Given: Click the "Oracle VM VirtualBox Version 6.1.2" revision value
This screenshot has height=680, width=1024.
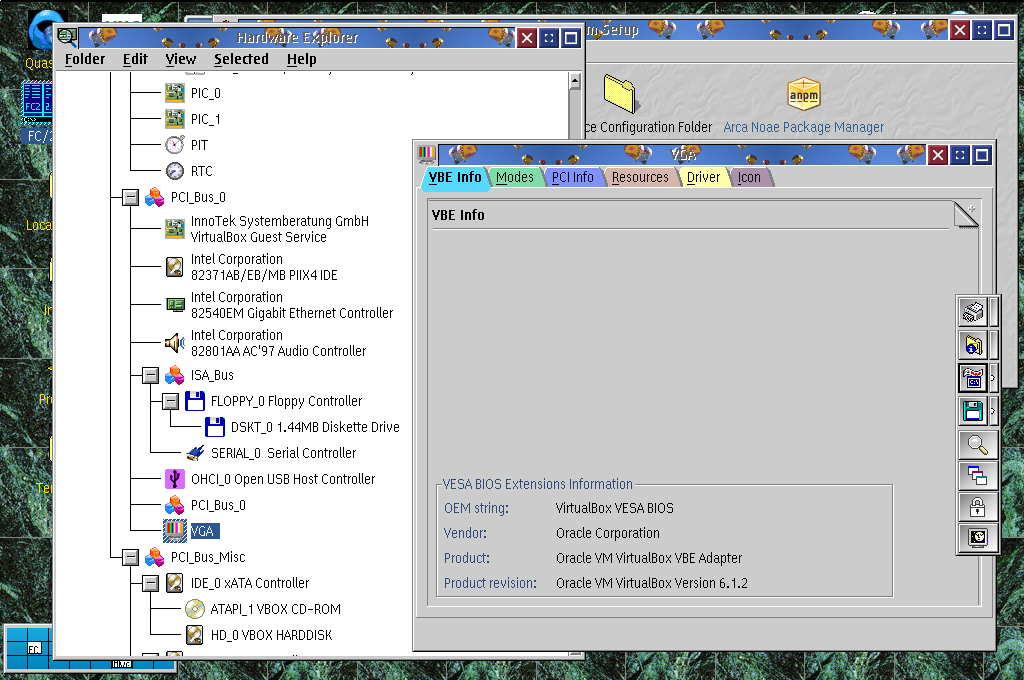Looking at the screenshot, I should (x=652, y=583).
